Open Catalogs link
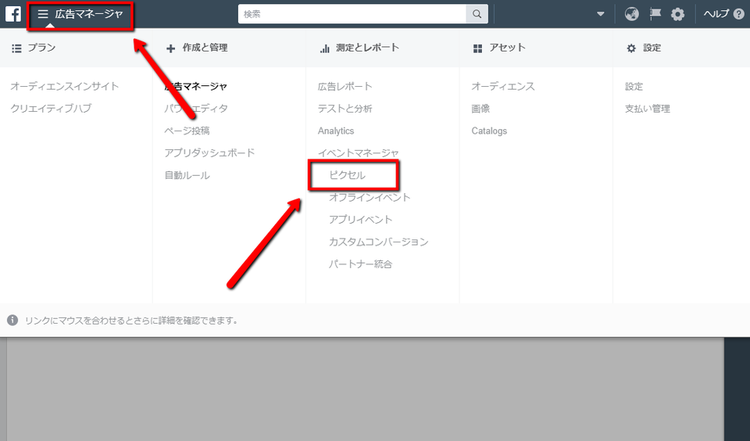Image resolution: width=750 pixels, height=441 pixels. (489, 131)
